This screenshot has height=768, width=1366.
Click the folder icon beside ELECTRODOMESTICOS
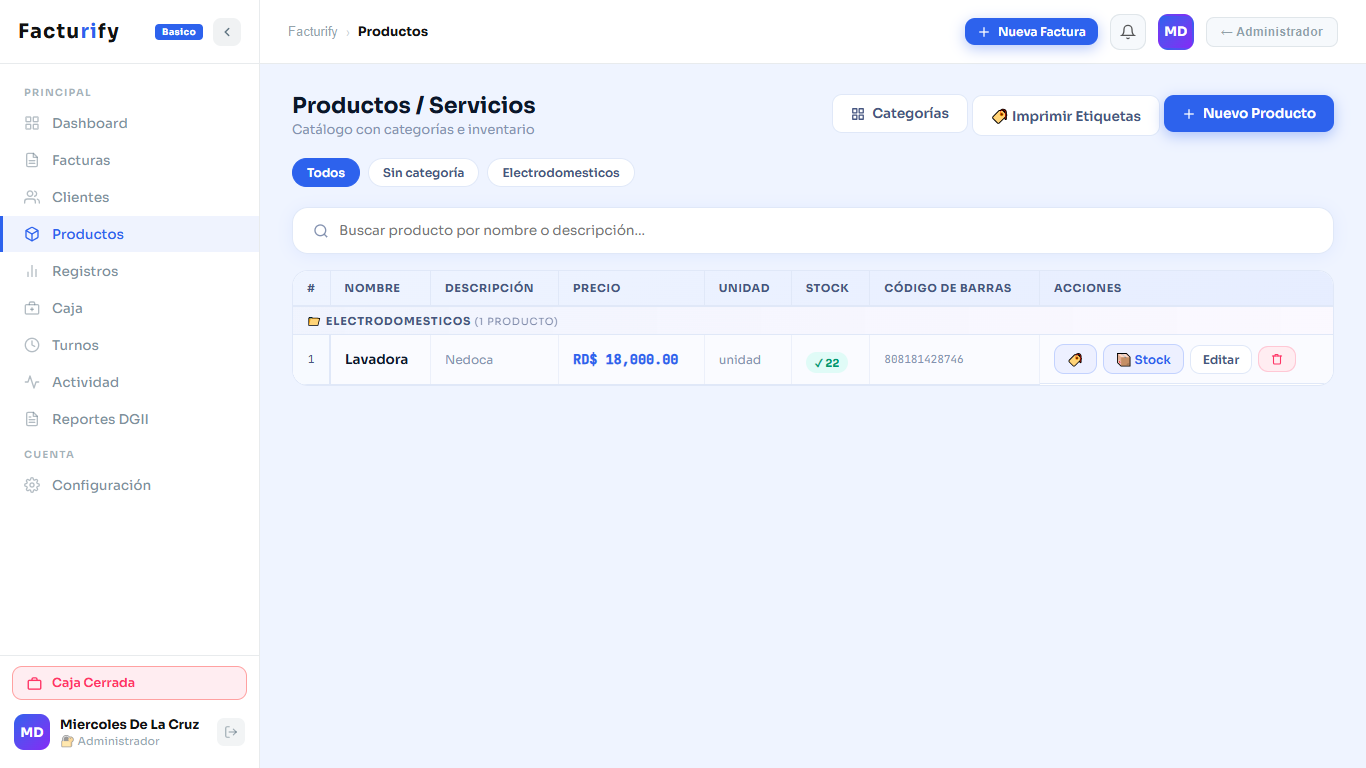click(x=314, y=321)
